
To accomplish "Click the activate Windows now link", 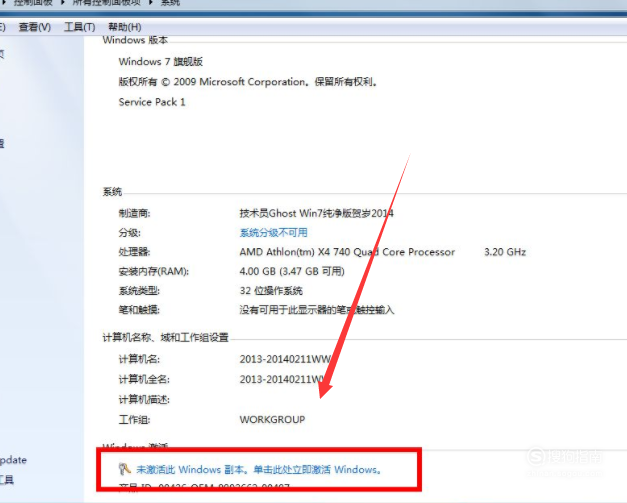I will point(259,469).
